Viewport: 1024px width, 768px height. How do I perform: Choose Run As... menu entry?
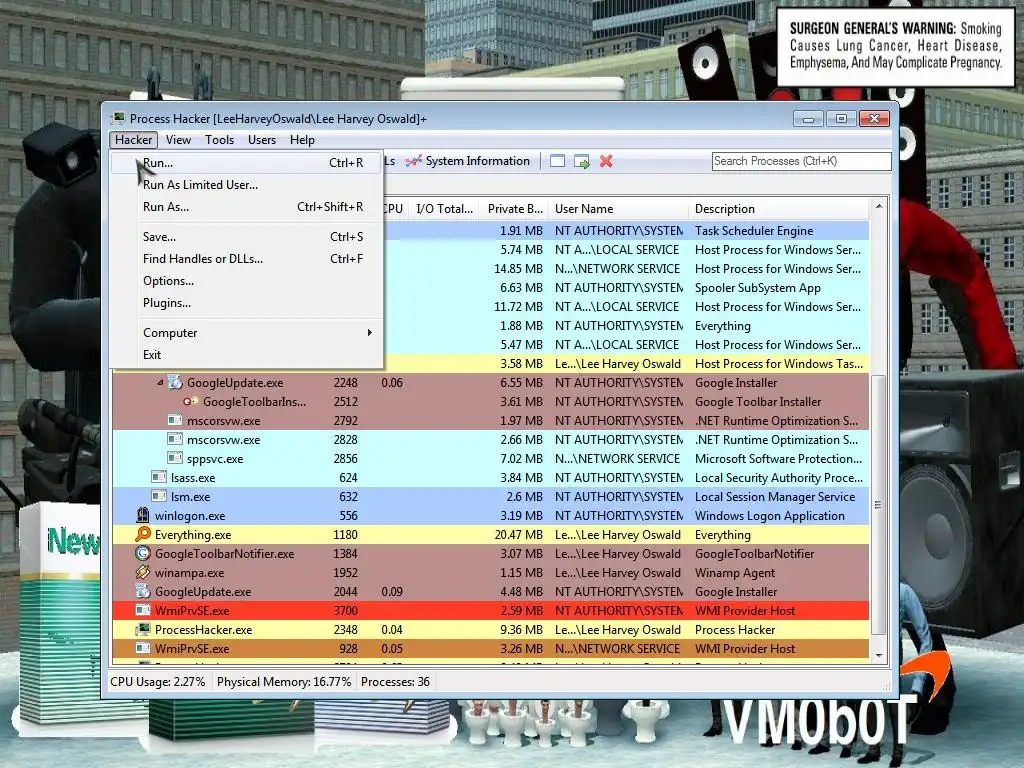(x=247, y=207)
